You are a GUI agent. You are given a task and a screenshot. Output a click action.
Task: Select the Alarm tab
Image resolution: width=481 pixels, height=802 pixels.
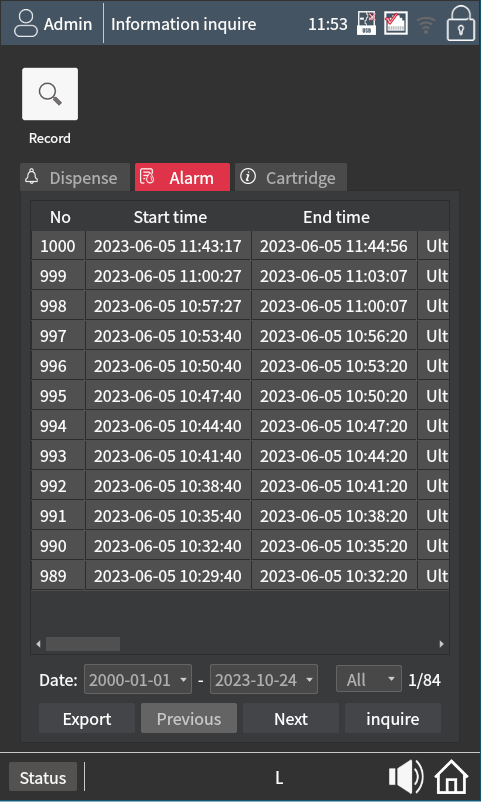[182, 177]
